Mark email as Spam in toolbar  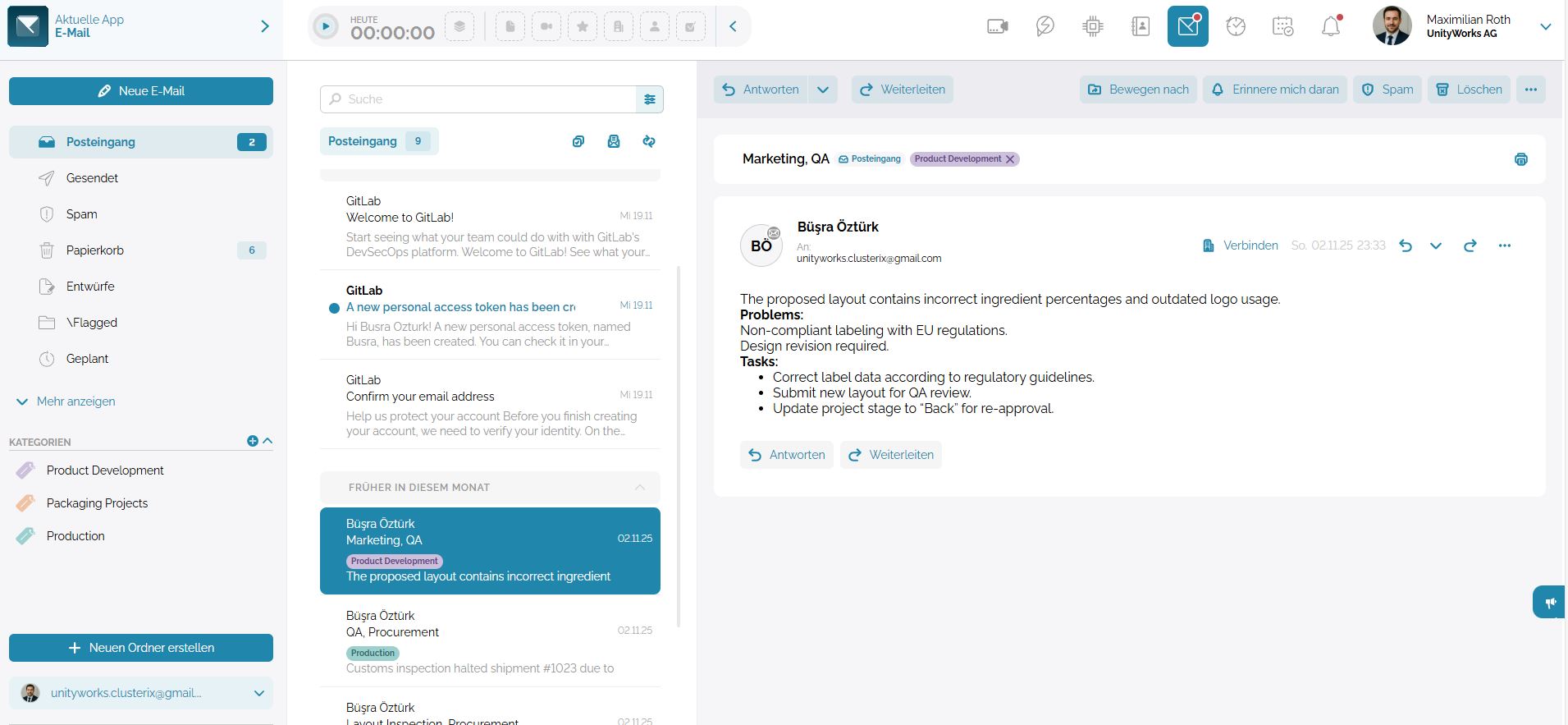click(1387, 89)
